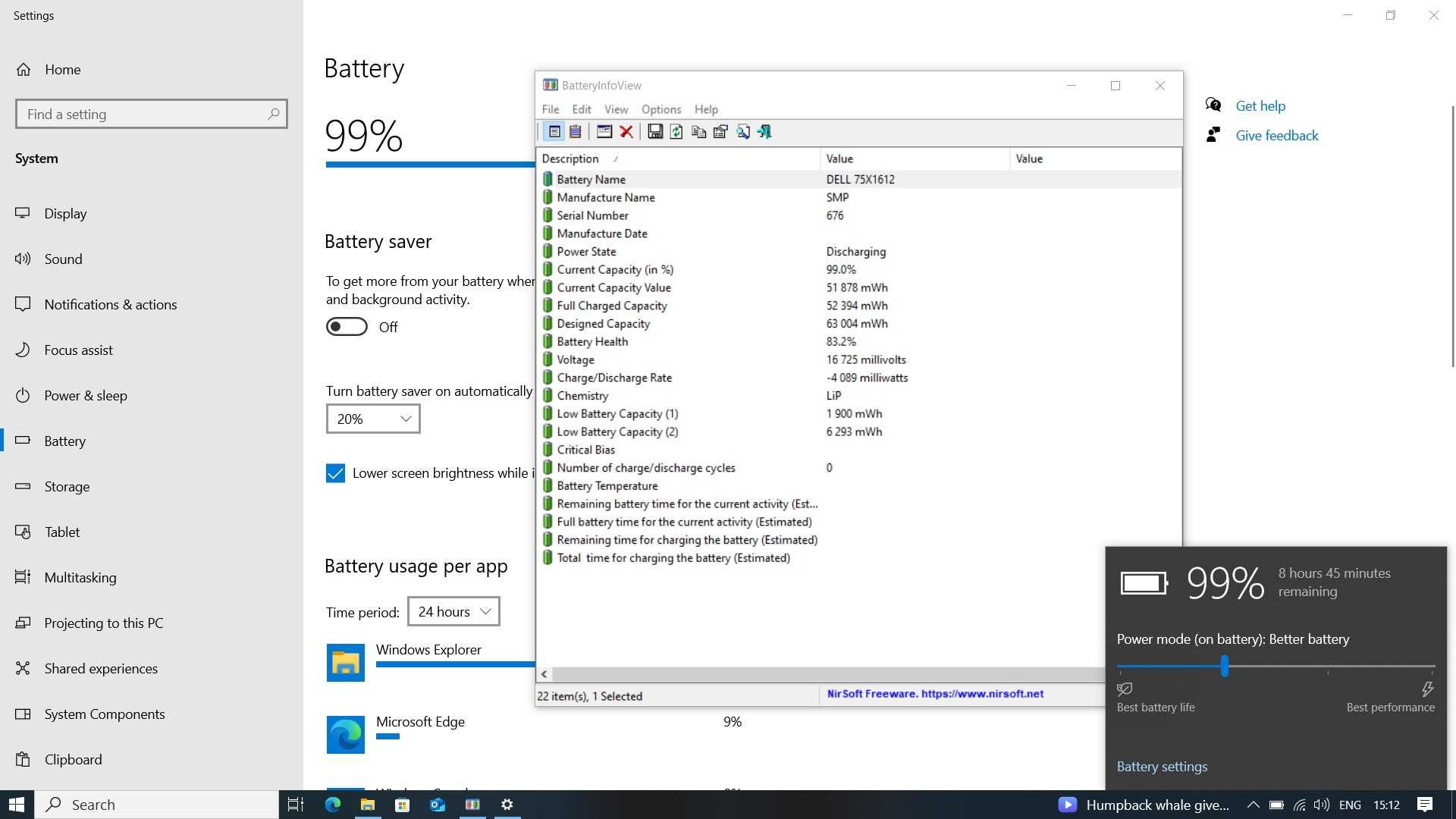Image resolution: width=1456 pixels, height=819 pixels.
Task: Click Save floppy disk icon in BatteryInfoView
Action: tap(655, 132)
